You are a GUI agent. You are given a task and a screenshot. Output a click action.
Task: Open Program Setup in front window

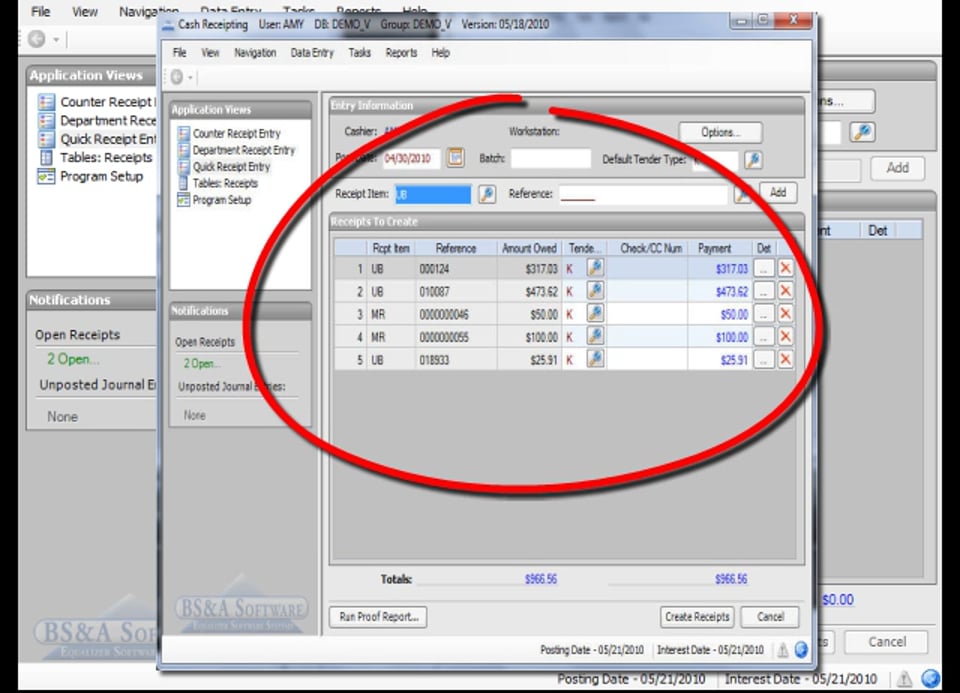click(222, 200)
